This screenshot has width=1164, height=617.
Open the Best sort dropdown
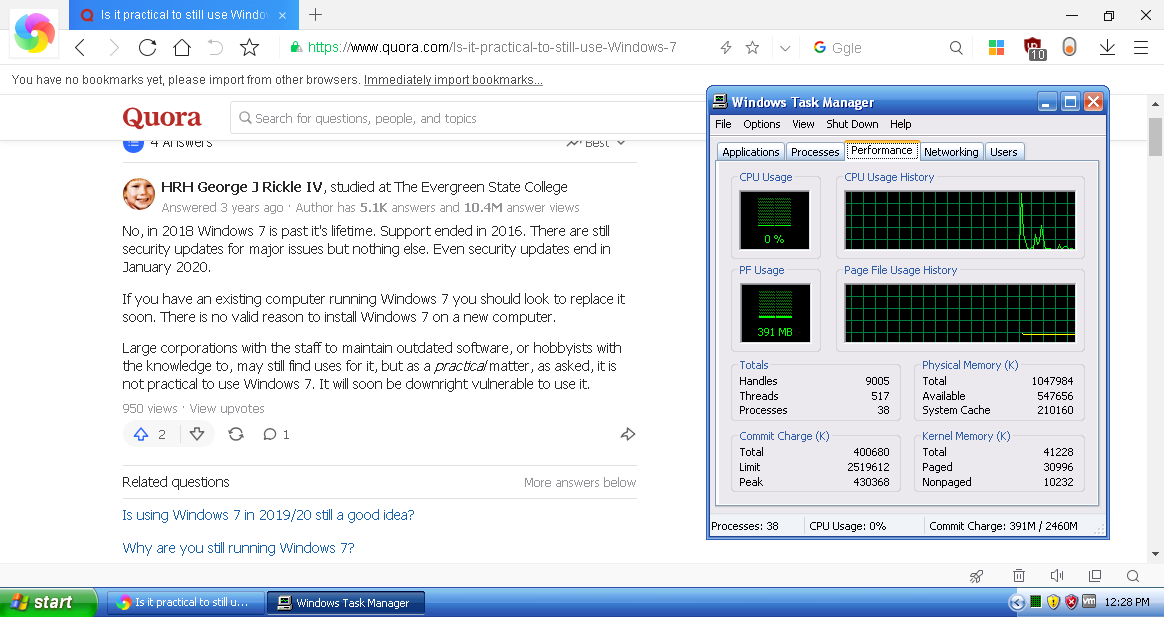[596, 143]
